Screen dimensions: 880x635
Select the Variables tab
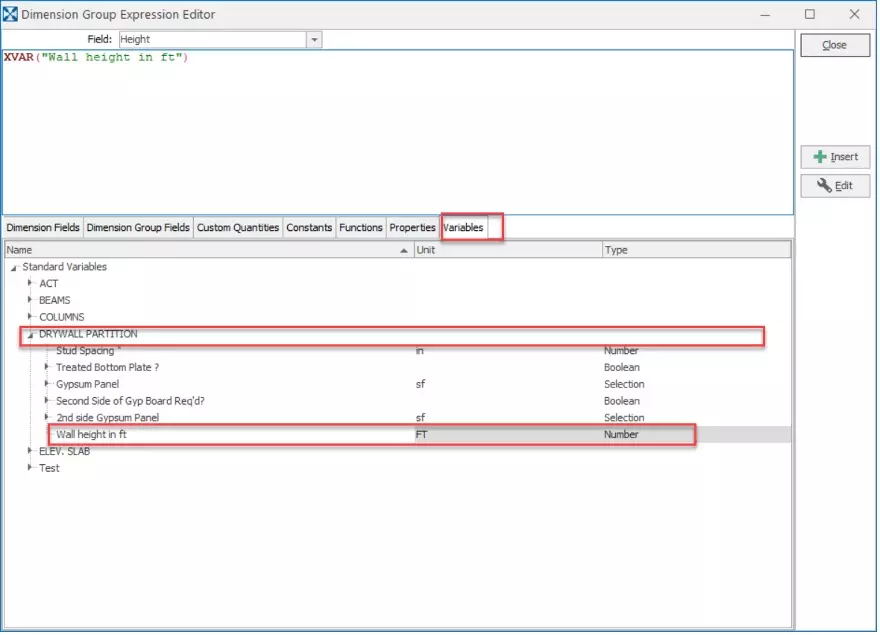pyautogui.click(x=464, y=228)
